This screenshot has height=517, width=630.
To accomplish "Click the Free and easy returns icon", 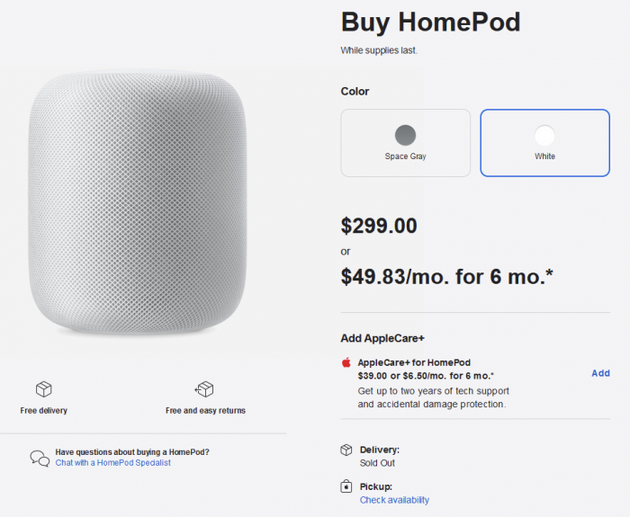I will click(205, 389).
